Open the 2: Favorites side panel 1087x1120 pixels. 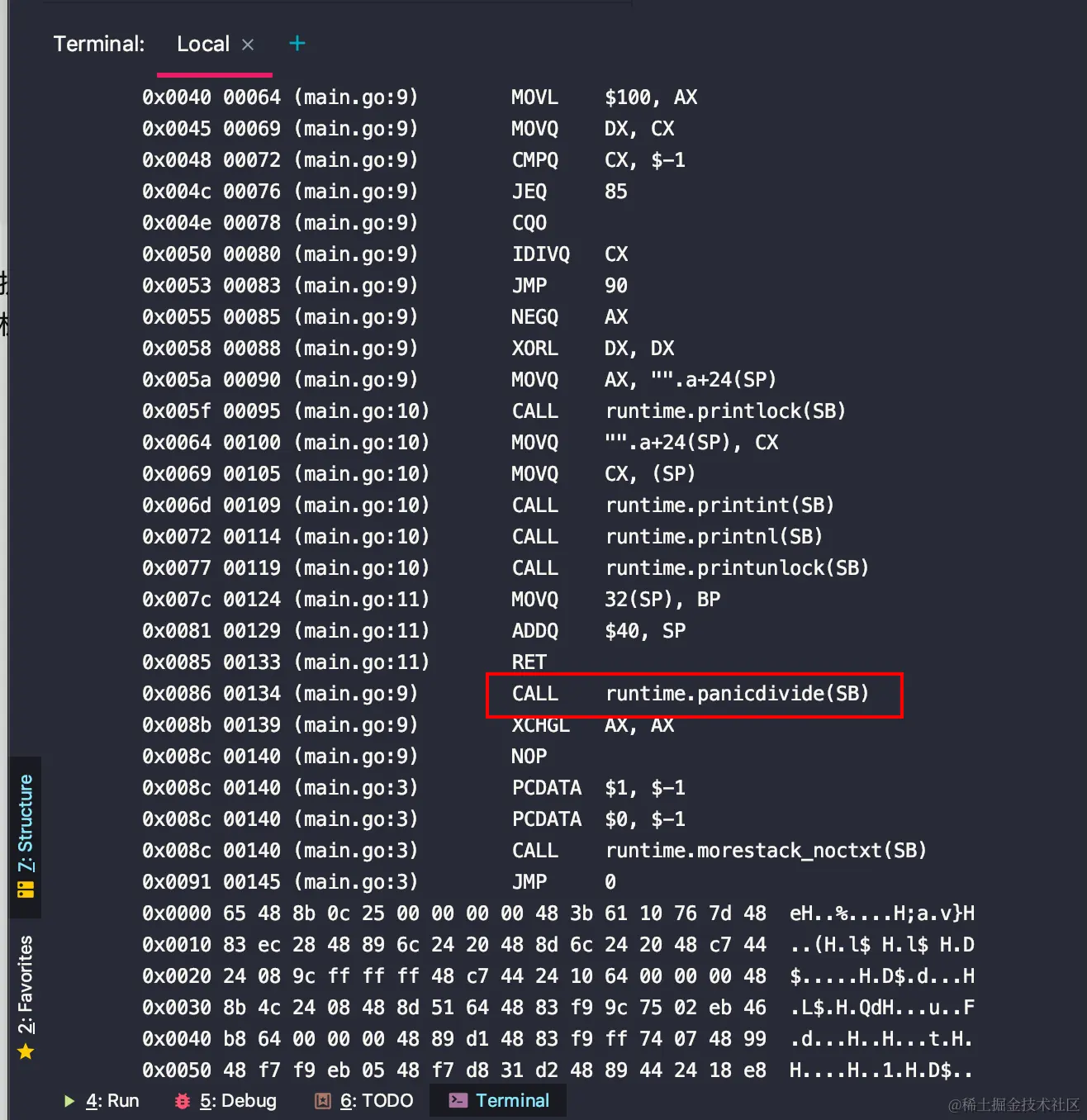click(26, 998)
